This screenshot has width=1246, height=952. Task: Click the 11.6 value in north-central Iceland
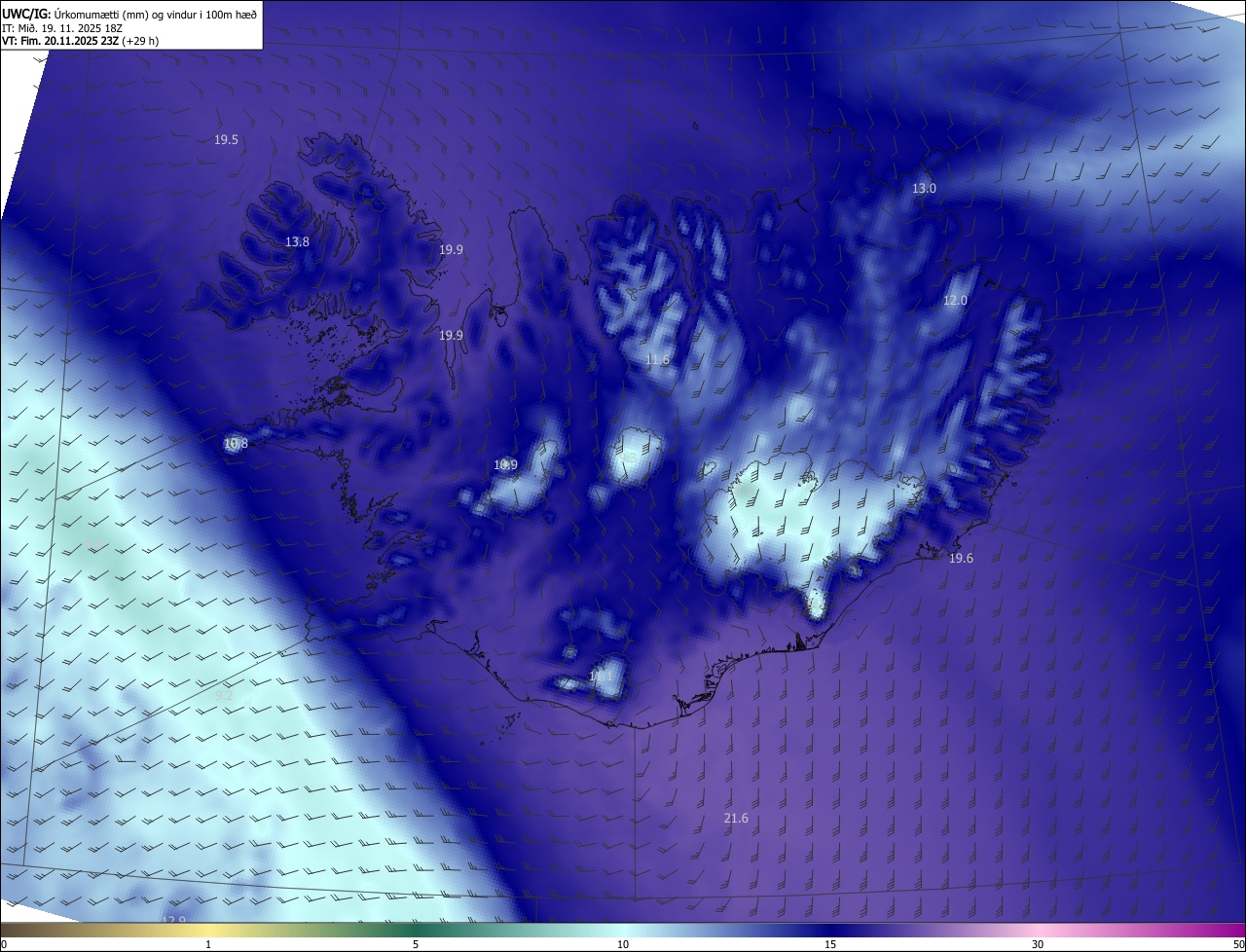[658, 360]
